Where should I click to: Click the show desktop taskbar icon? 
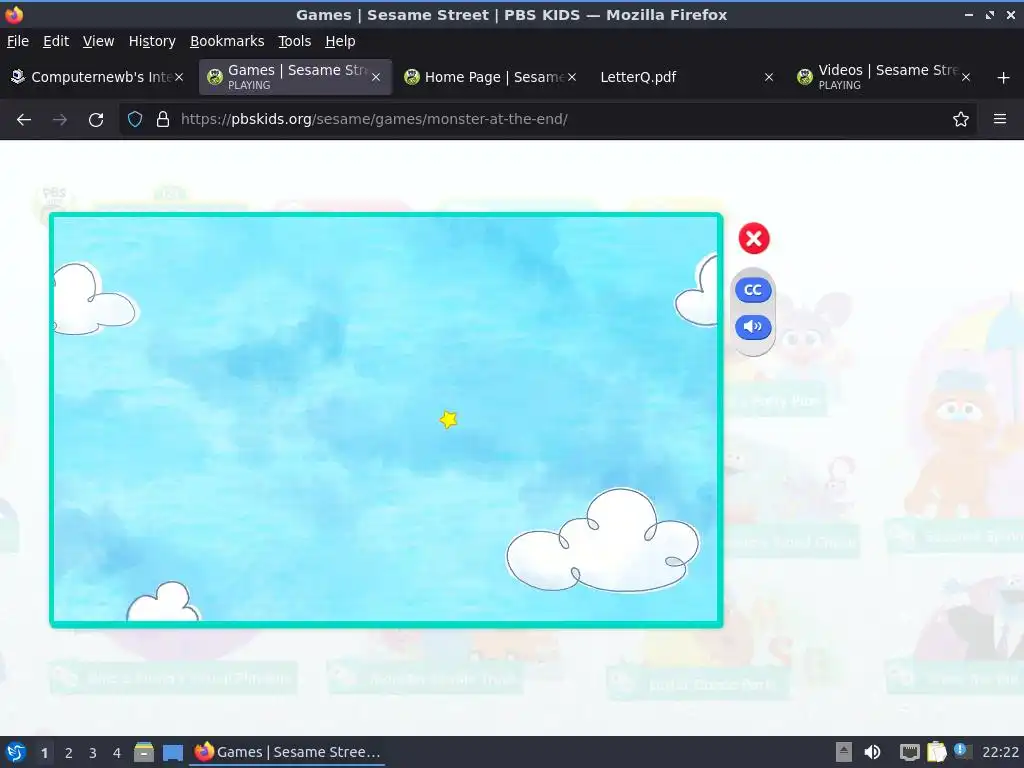[x=173, y=753]
